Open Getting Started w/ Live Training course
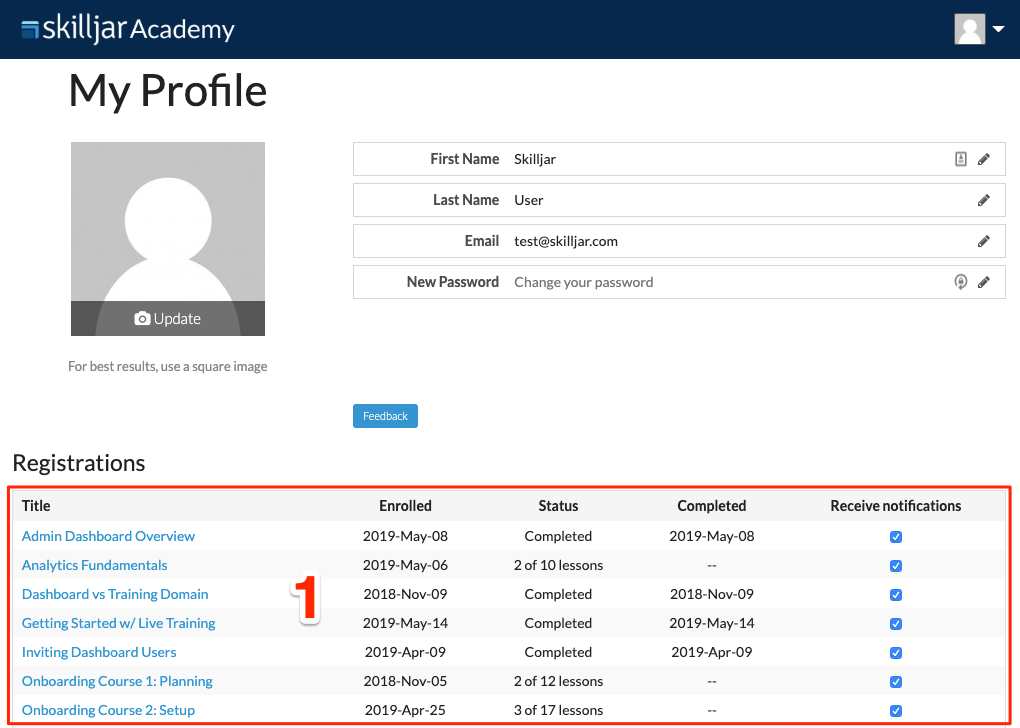The image size is (1020, 728). point(118,623)
